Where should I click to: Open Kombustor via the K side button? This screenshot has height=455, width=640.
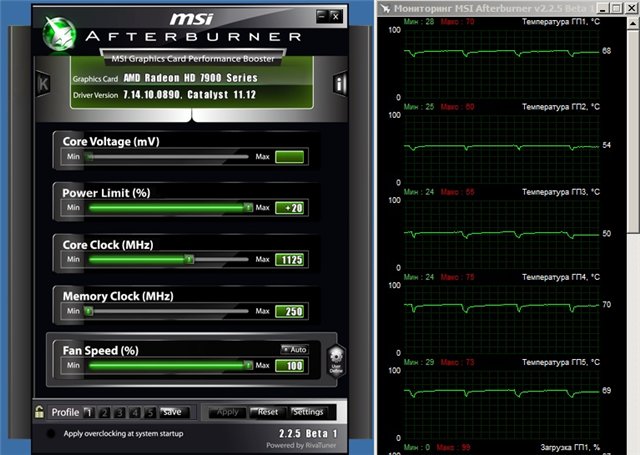43,84
